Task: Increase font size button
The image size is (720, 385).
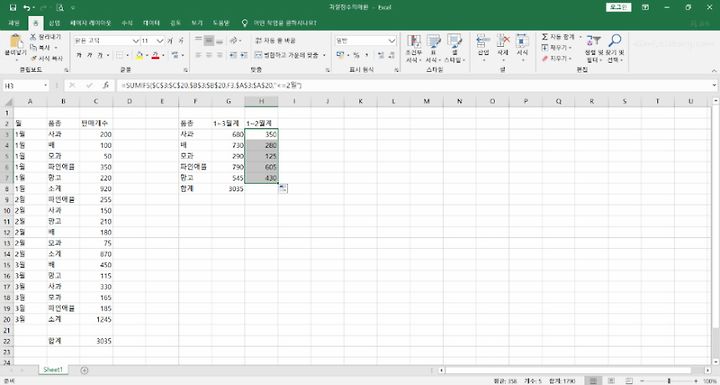Action: click(x=170, y=40)
